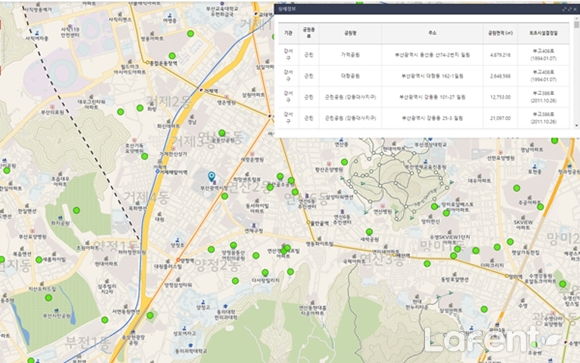The width and height of the screenshot is (580, 363).
Task: Click the green marker in 화지공원 park
Action: point(76,211)
